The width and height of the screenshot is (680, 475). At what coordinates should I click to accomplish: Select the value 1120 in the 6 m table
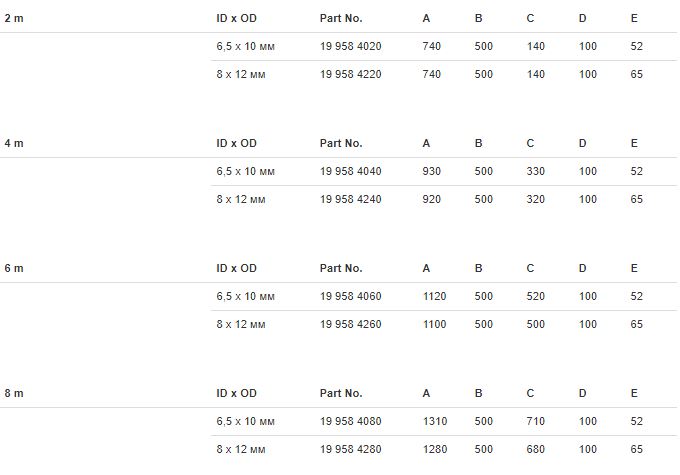pyautogui.click(x=435, y=297)
